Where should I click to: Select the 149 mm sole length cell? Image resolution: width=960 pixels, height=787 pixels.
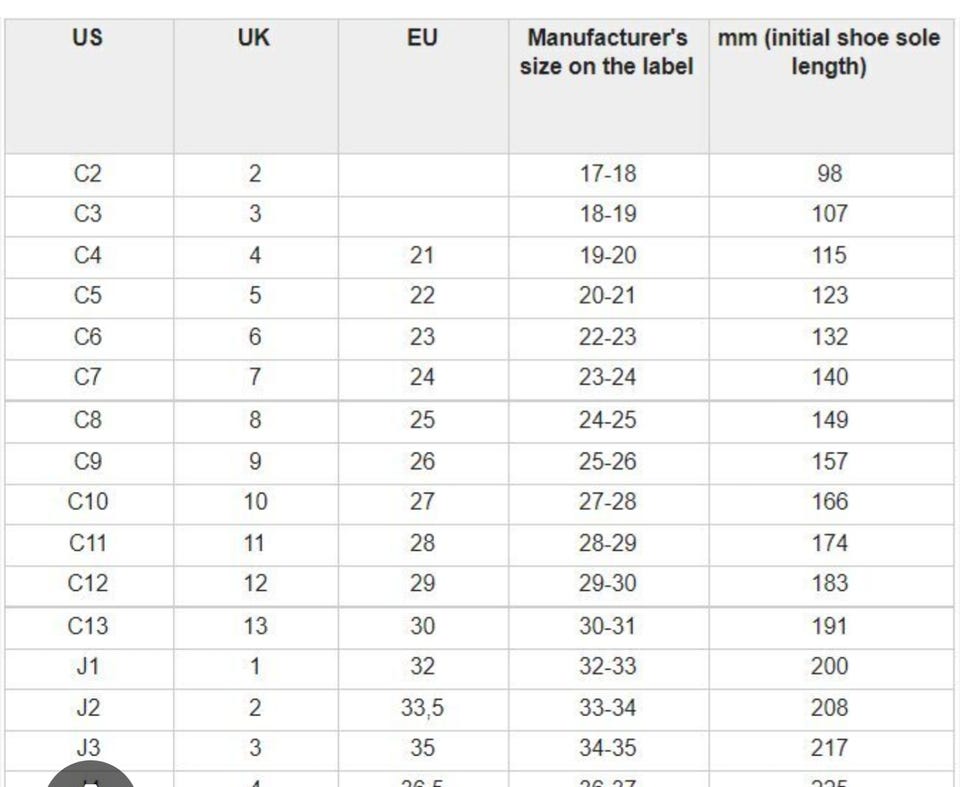click(x=830, y=420)
